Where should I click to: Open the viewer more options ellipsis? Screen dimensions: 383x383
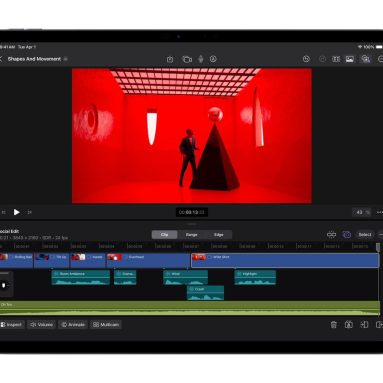[380, 212]
